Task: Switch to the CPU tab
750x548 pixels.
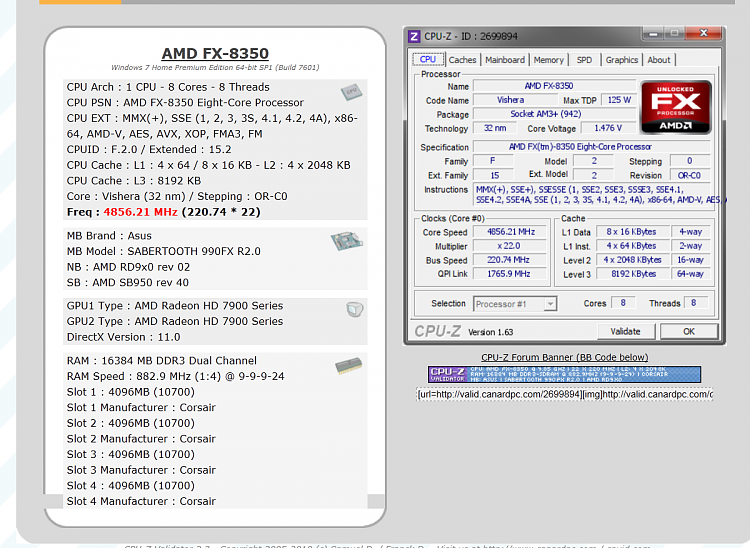Action: (x=428, y=59)
